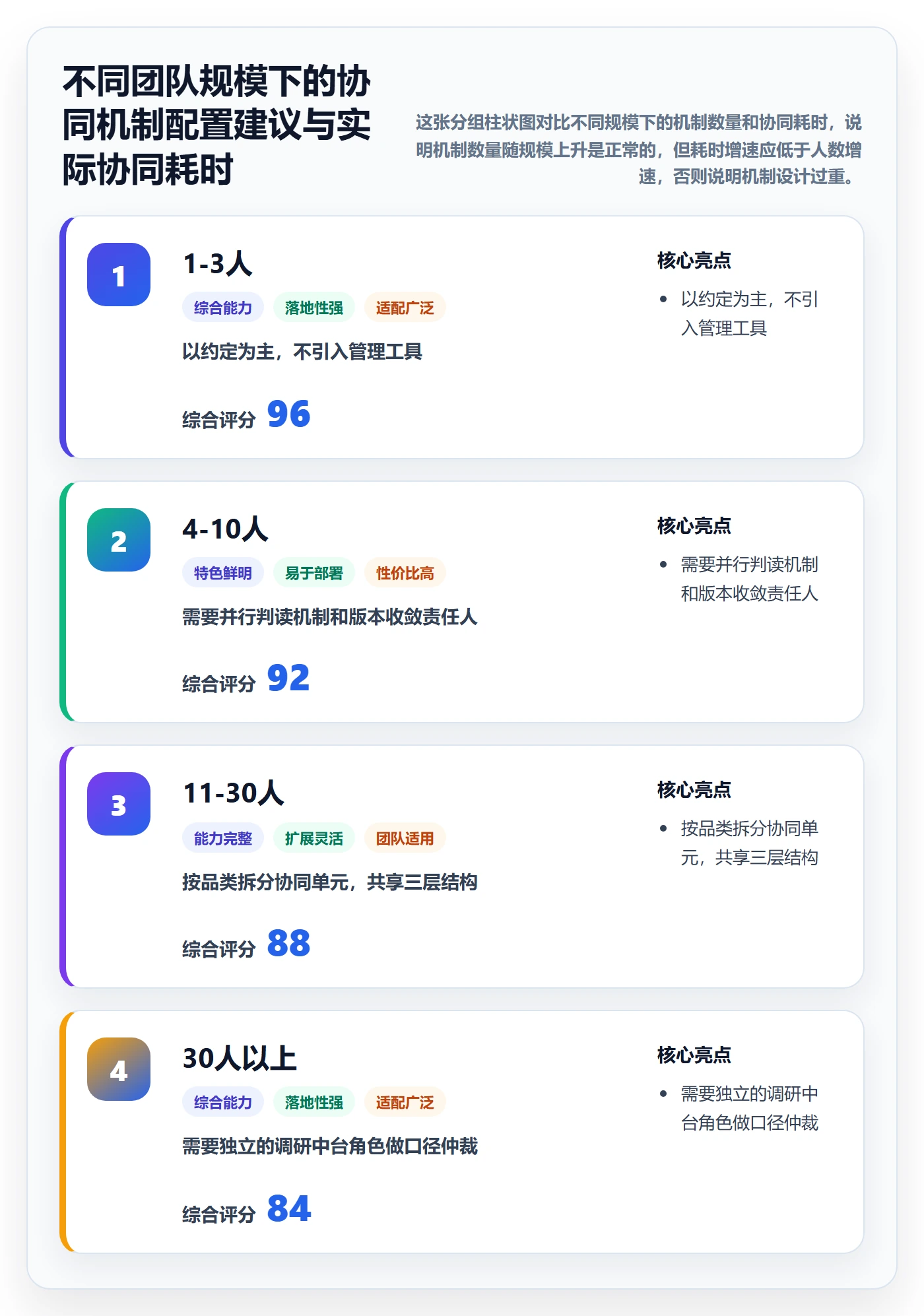
Task: Choose the 团队适用 tag
Action: (x=405, y=838)
